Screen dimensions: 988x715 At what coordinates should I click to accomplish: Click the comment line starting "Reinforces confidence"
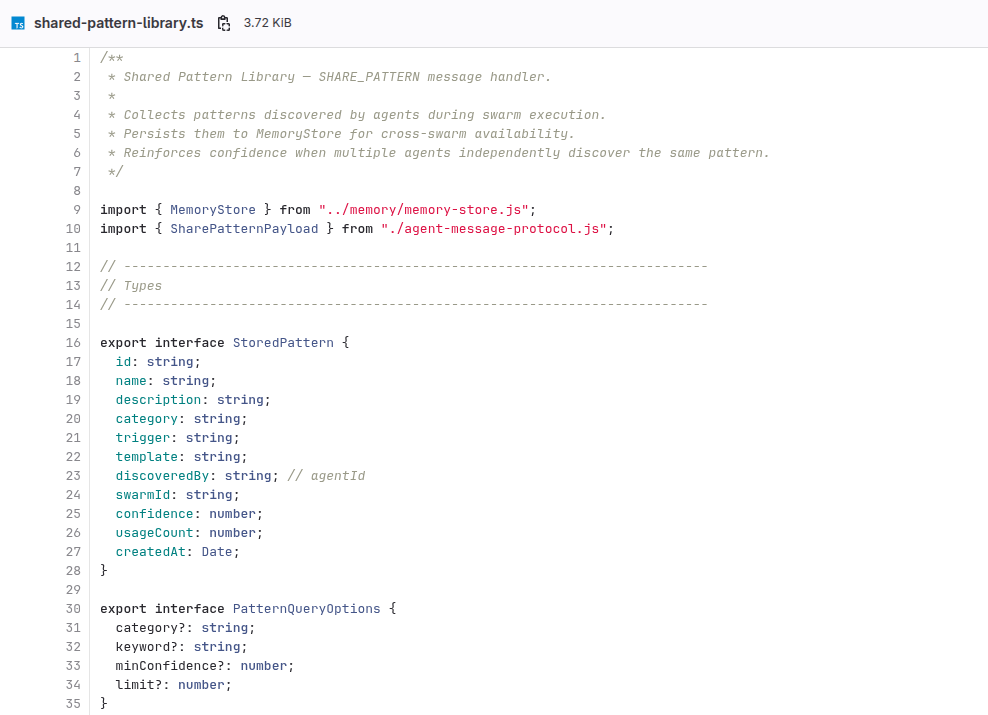[439, 153]
